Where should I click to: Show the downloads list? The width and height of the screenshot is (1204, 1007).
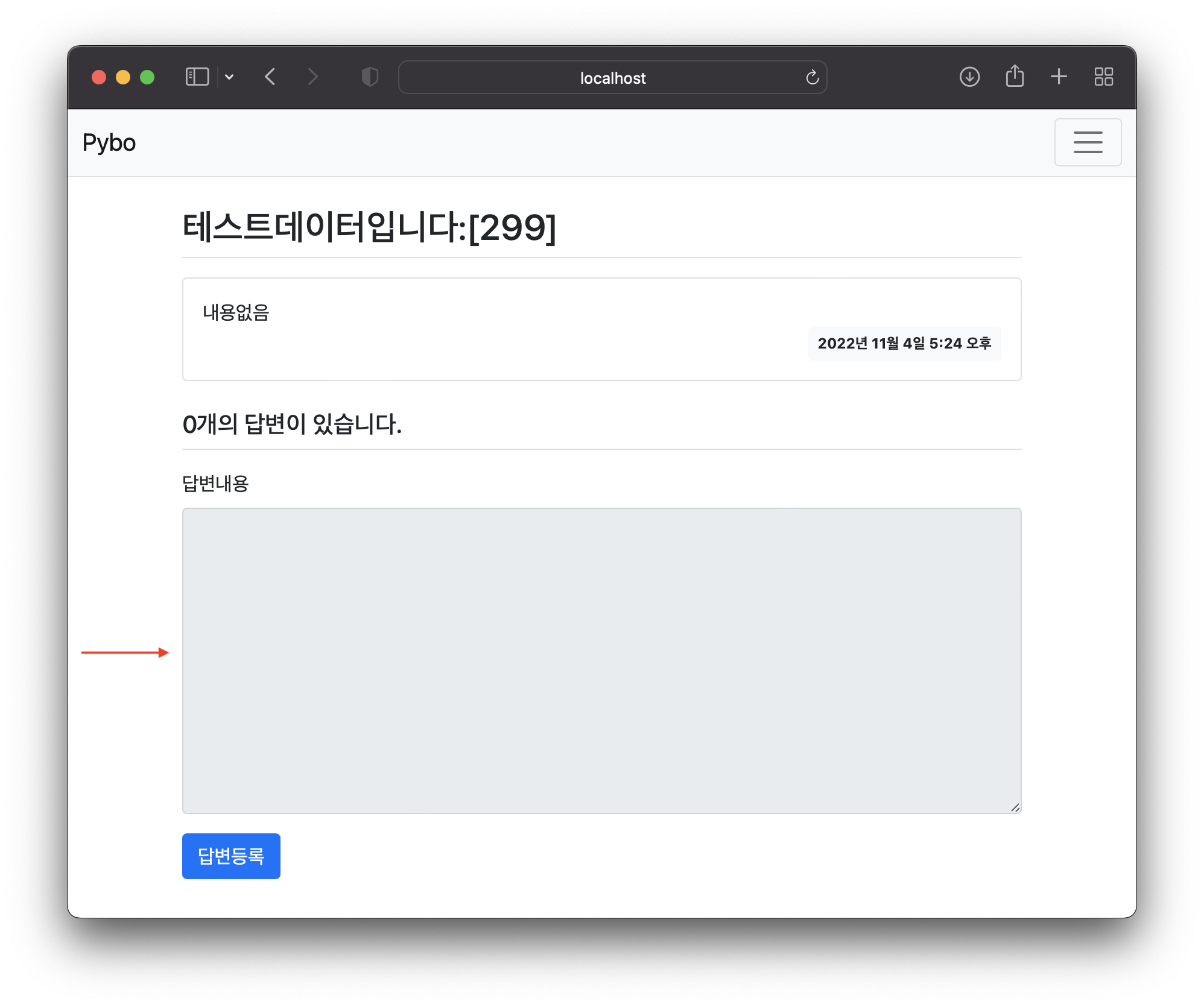[x=969, y=77]
